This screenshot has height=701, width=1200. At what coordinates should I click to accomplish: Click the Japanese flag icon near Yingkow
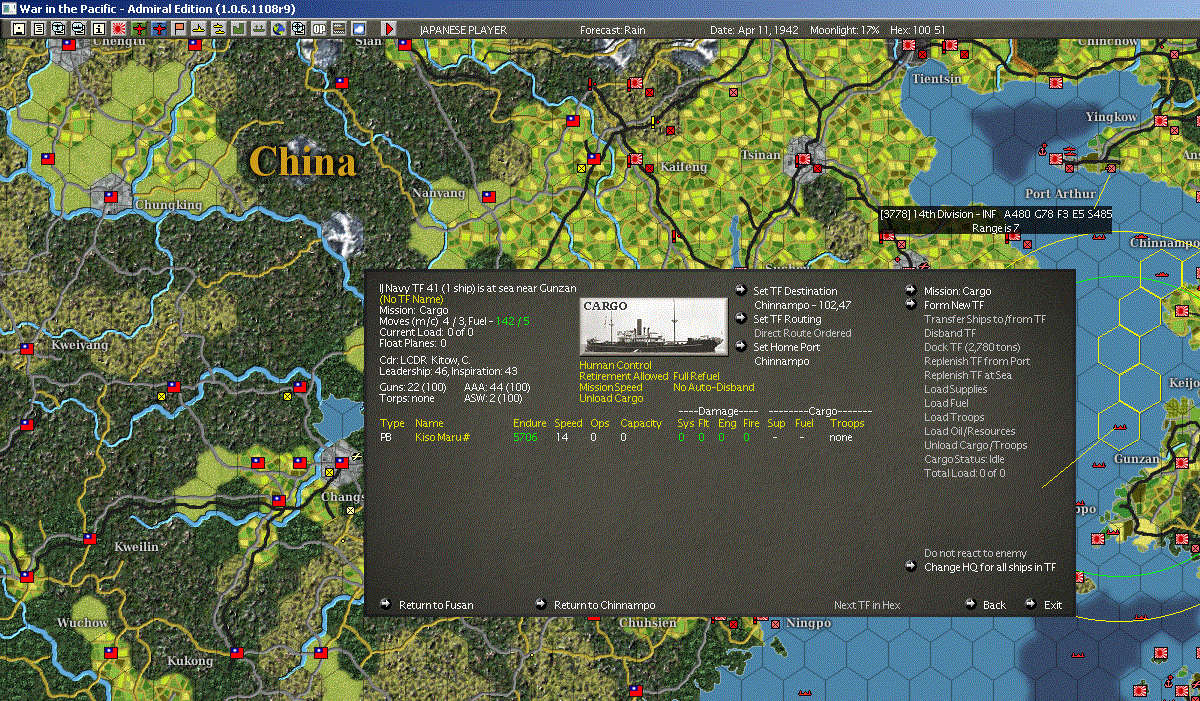1161,120
